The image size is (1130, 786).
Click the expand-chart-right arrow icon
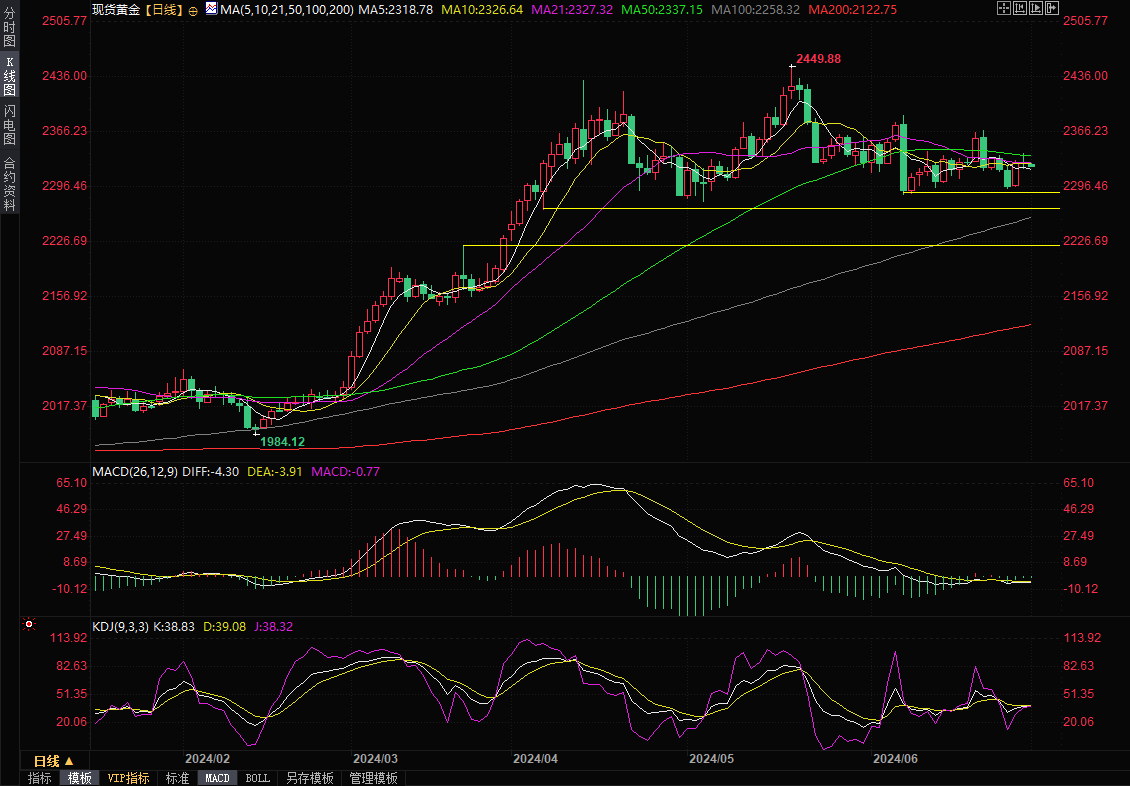pyautogui.click(x=1052, y=8)
